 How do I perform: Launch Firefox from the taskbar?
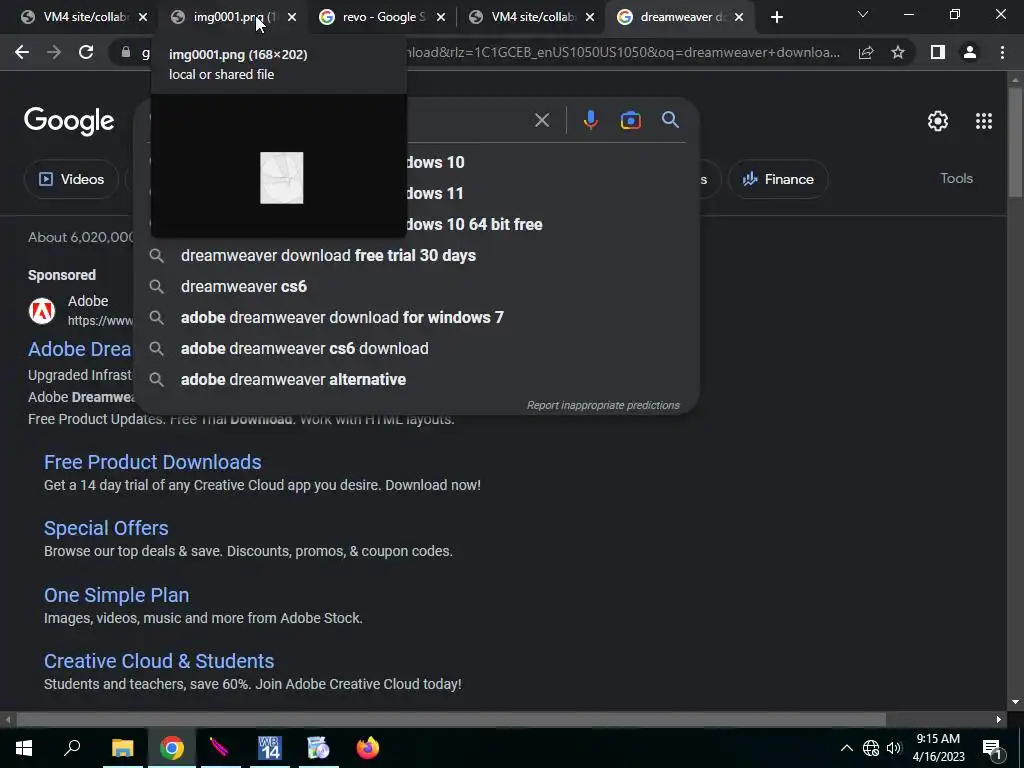point(368,748)
